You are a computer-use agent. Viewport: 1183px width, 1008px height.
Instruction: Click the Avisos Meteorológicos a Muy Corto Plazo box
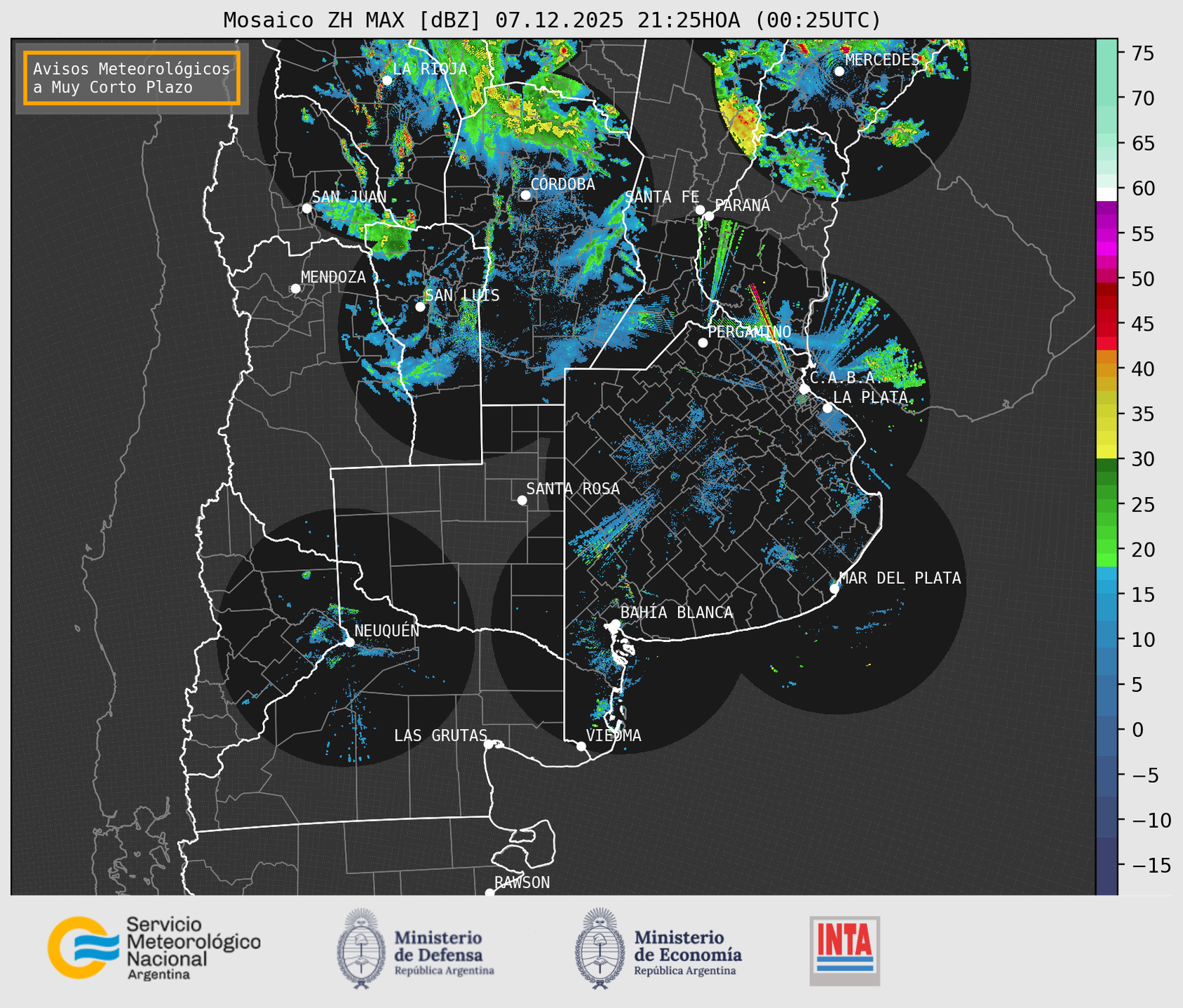pos(132,78)
